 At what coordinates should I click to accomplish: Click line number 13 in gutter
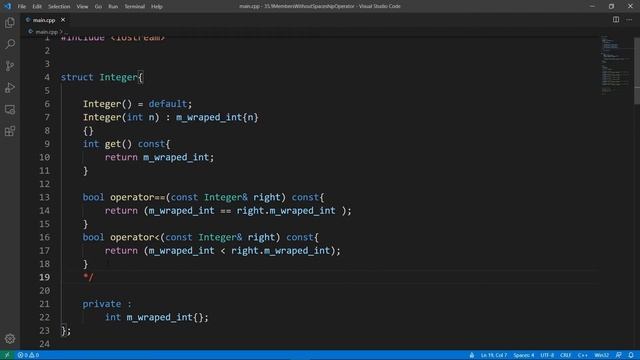coord(44,197)
